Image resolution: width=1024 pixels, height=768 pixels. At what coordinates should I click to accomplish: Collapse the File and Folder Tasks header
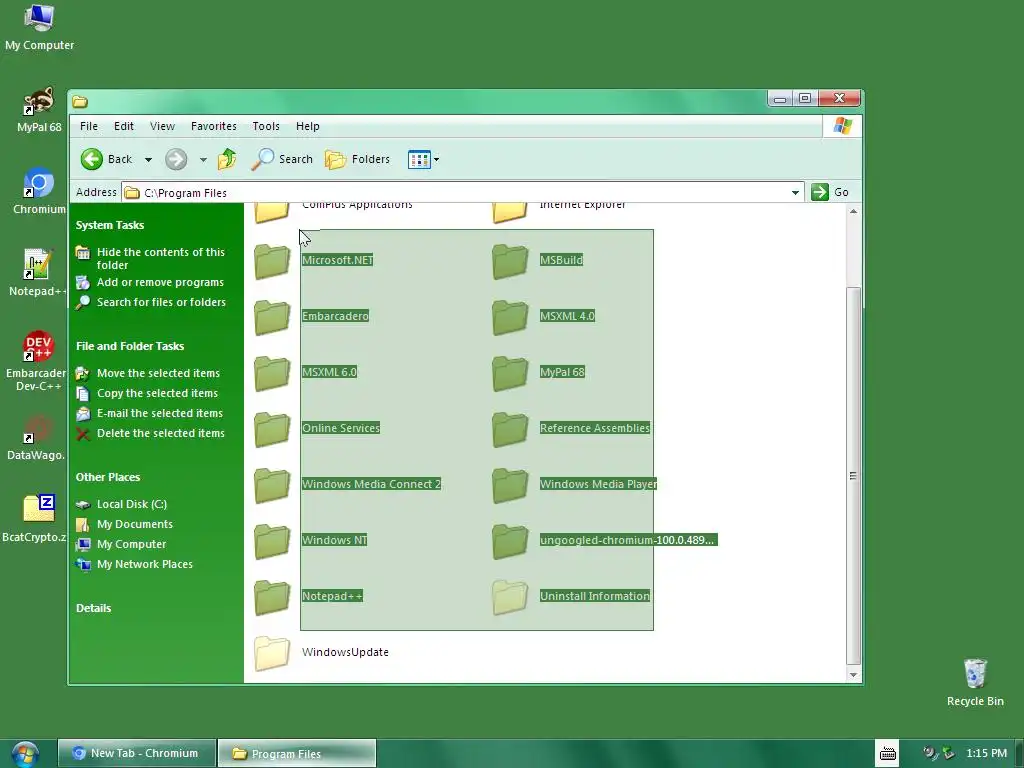pyautogui.click(x=130, y=346)
